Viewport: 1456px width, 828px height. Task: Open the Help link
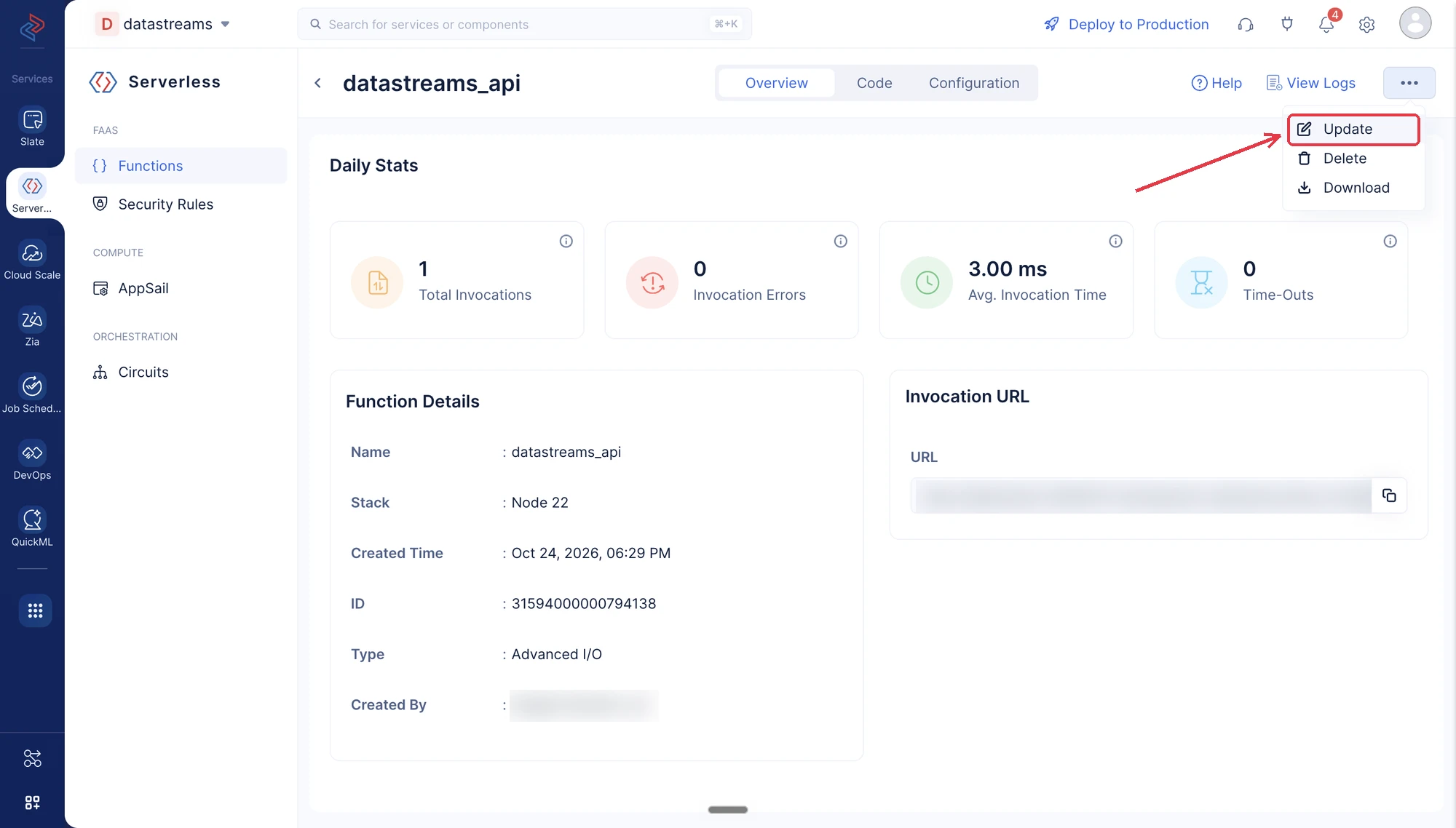(1216, 83)
